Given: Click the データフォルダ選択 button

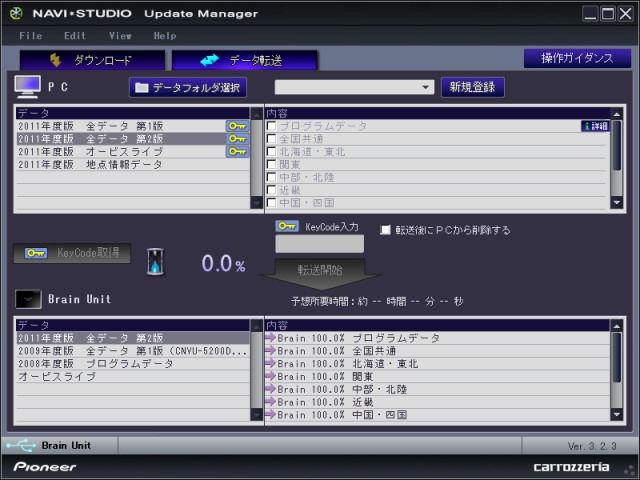Looking at the screenshot, I should (188, 88).
